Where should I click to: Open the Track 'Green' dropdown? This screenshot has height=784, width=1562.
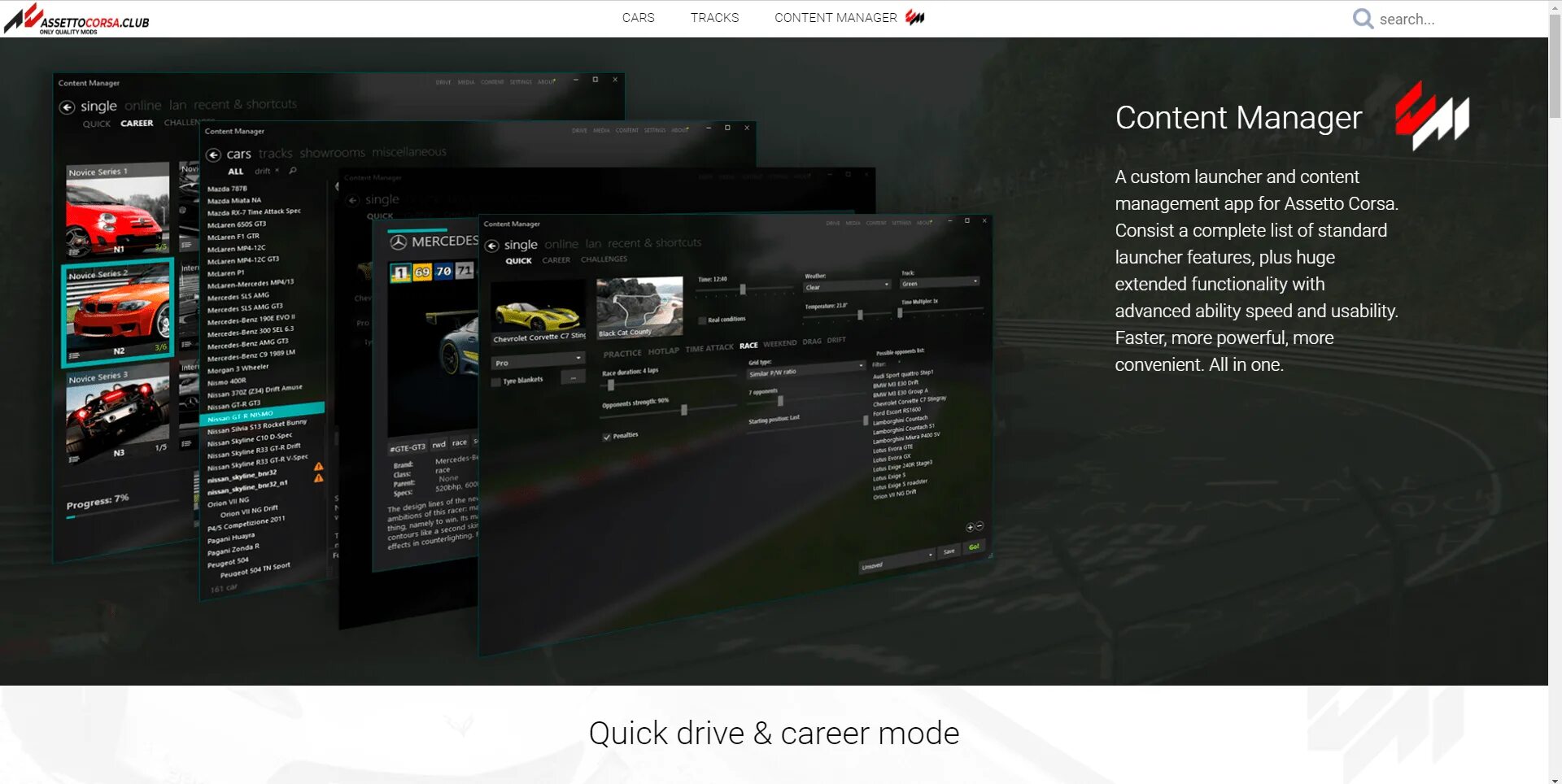(939, 283)
